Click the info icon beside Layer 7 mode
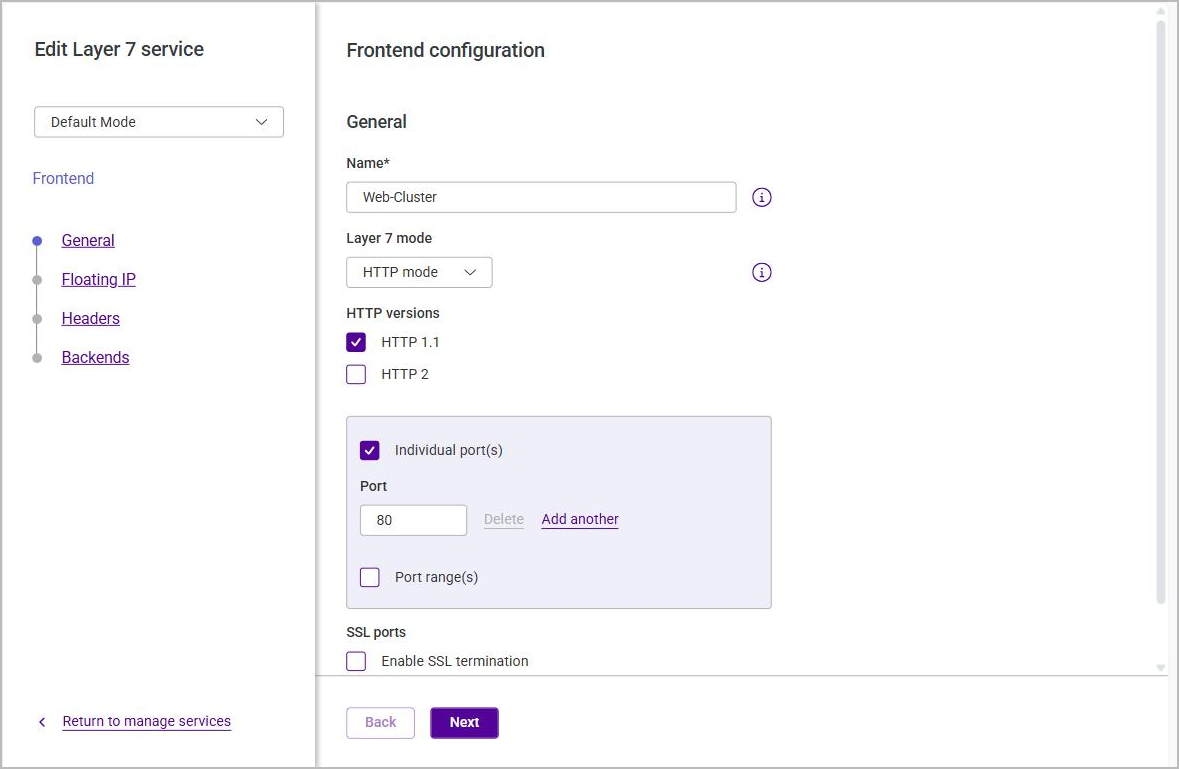Image resolution: width=1179 pixels, height=769 pixels. pos(762,272)
